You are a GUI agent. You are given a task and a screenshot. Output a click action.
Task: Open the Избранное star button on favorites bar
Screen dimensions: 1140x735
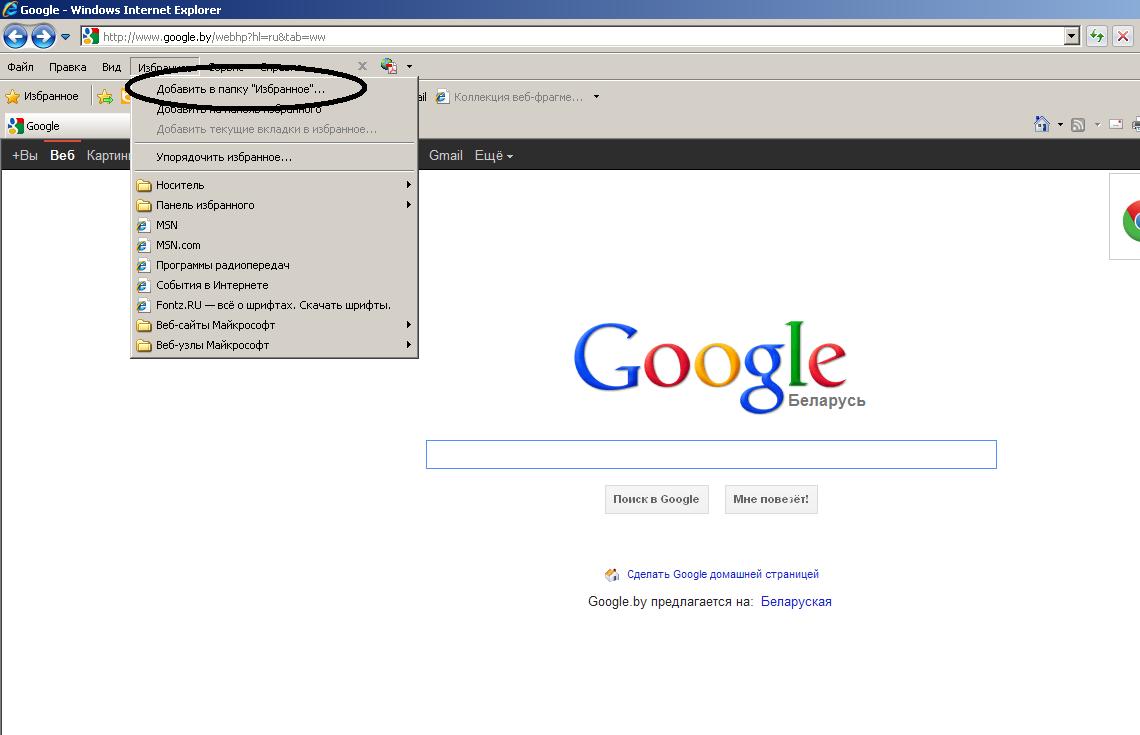[42, 96]
